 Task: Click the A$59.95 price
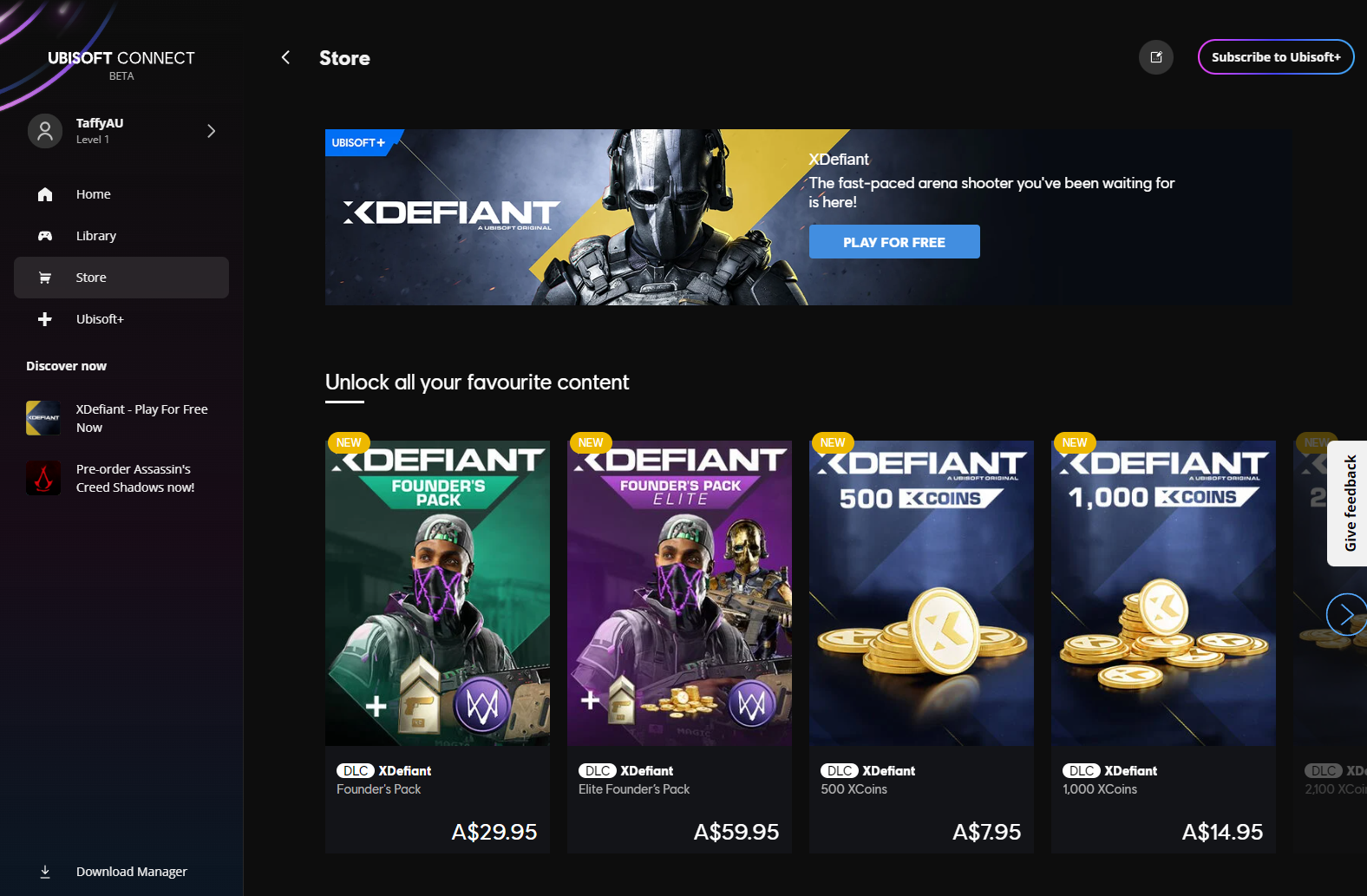pyautogui.click(x=736, y=832)
